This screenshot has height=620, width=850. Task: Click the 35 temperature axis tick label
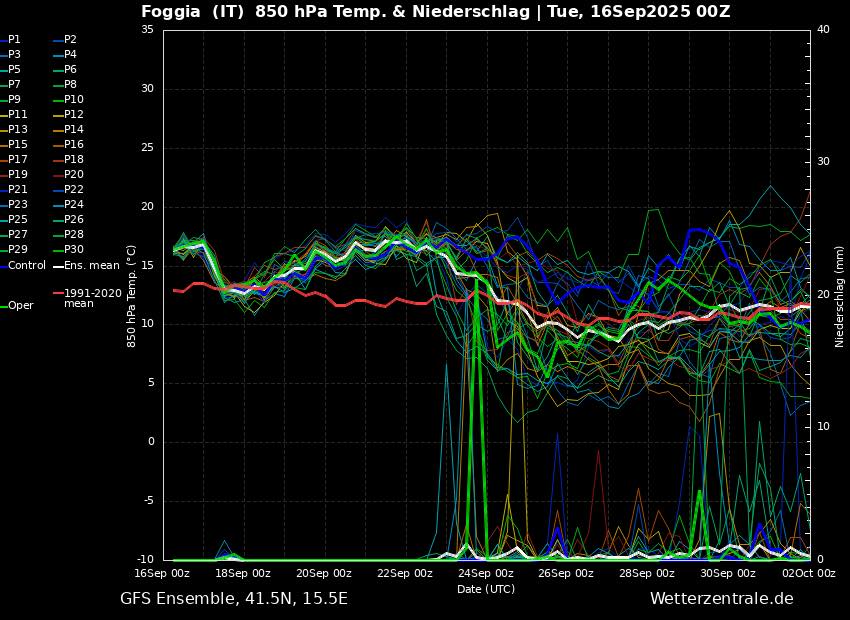(147, 30)
